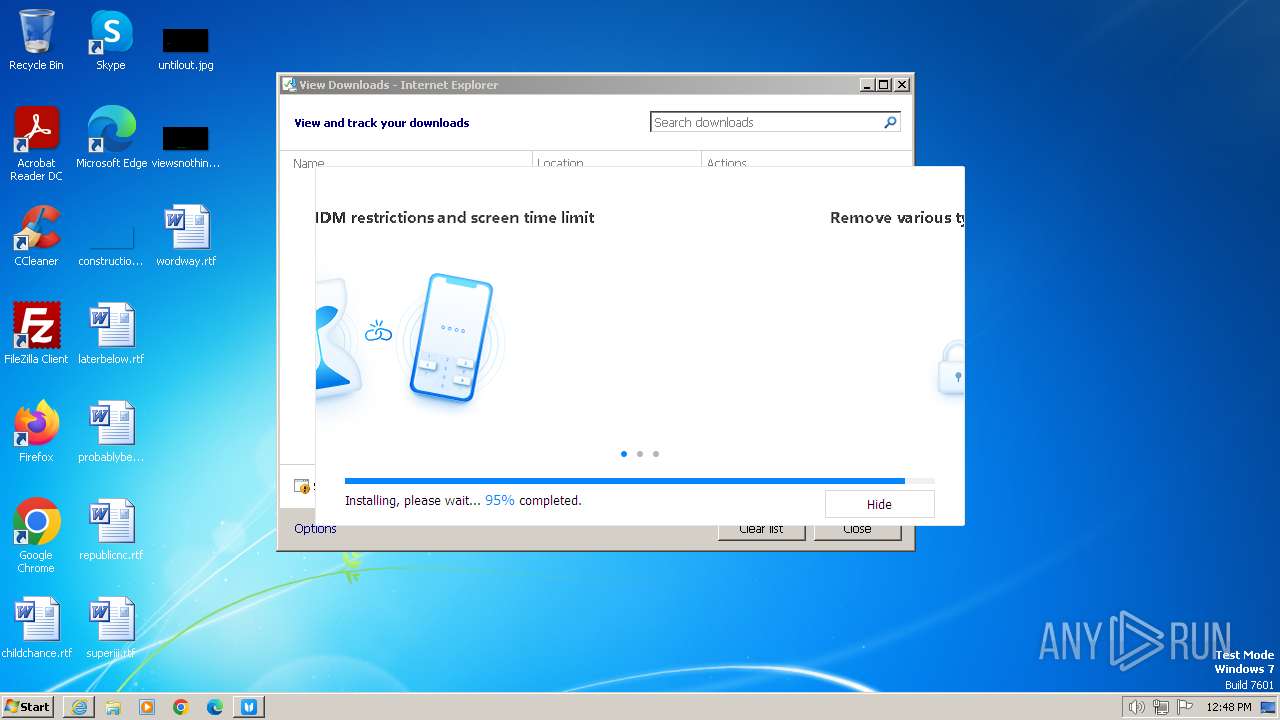Select the third carousel dot
This screenshot has width=1280, height=720.
pos(656,454)
